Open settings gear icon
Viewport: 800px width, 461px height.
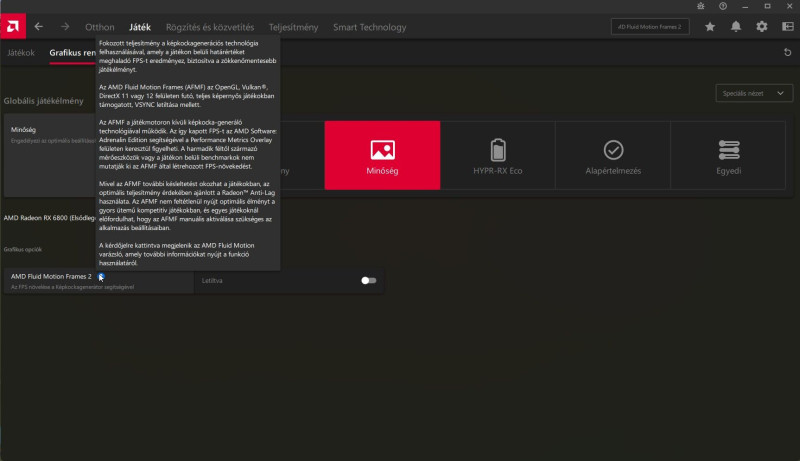(762, 27)
